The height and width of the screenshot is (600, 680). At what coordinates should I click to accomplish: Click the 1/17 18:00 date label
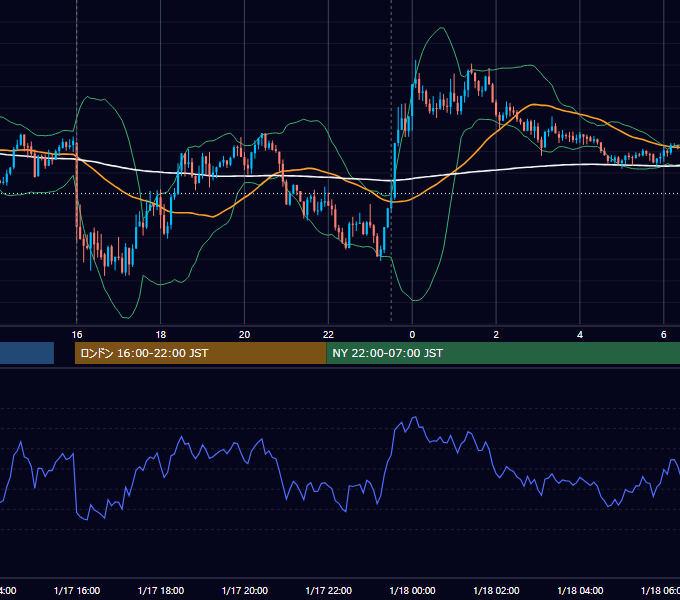click(x=161, y=590)
